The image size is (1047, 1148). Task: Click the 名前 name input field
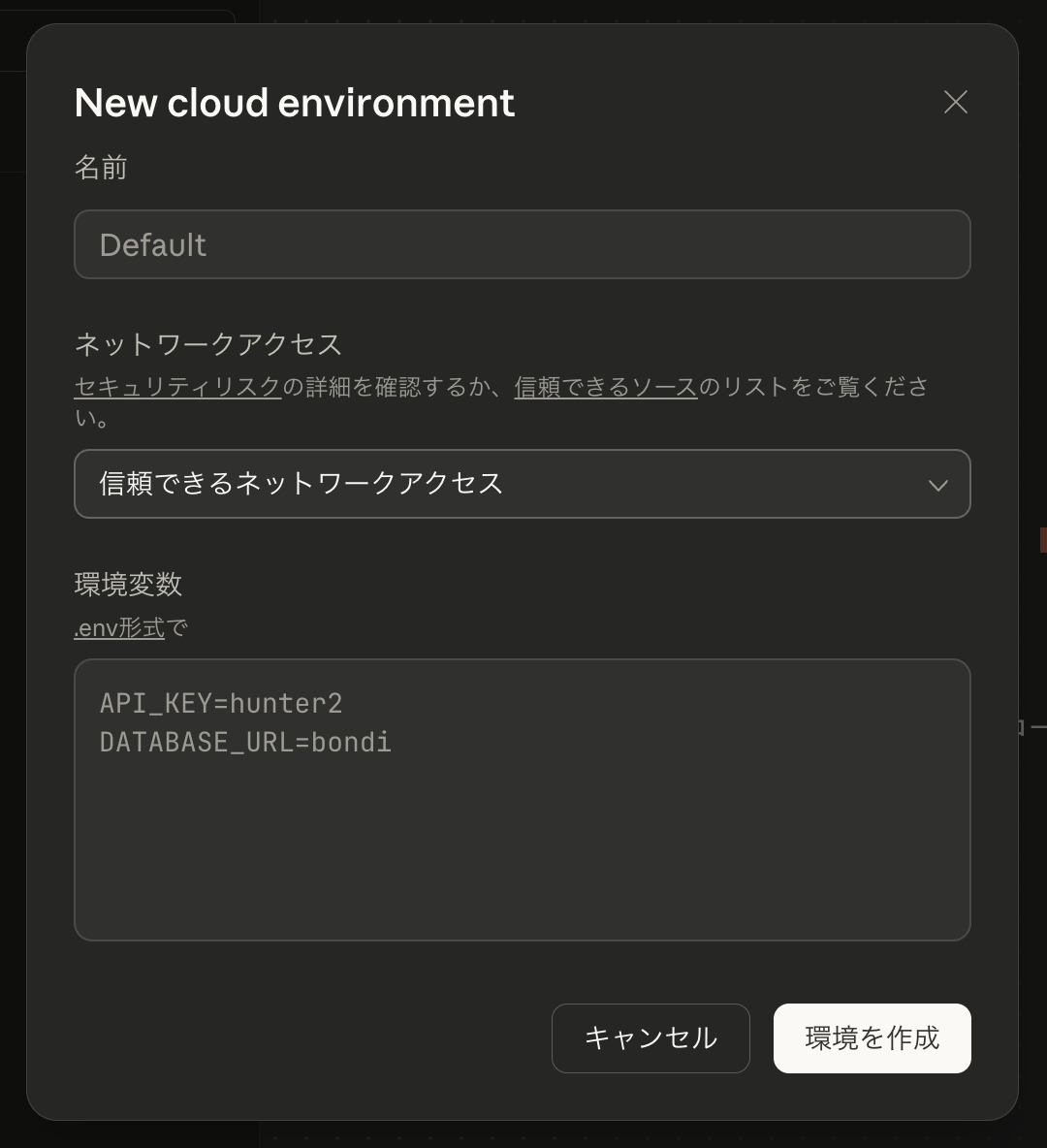[x=522, y=244]
